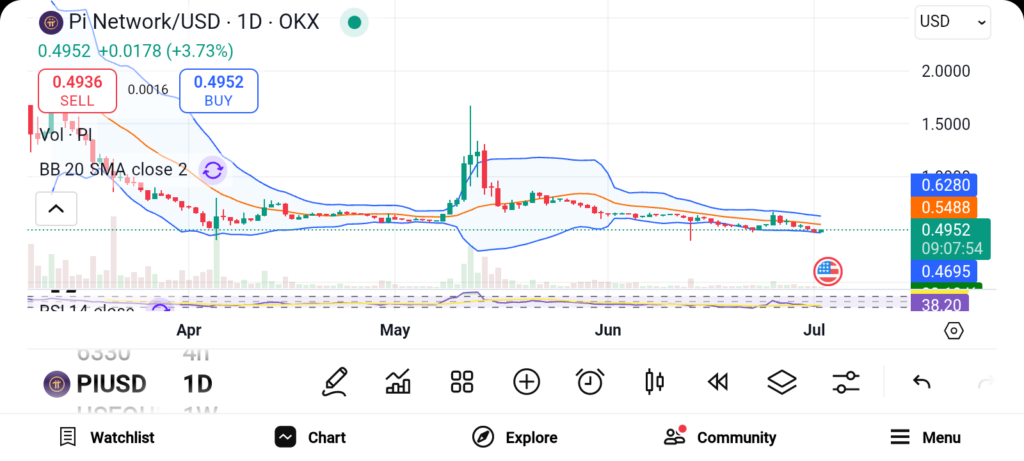Switch to the Chart tab
This screenshot has width=1024, height=461.
click(x=310, y=437)
